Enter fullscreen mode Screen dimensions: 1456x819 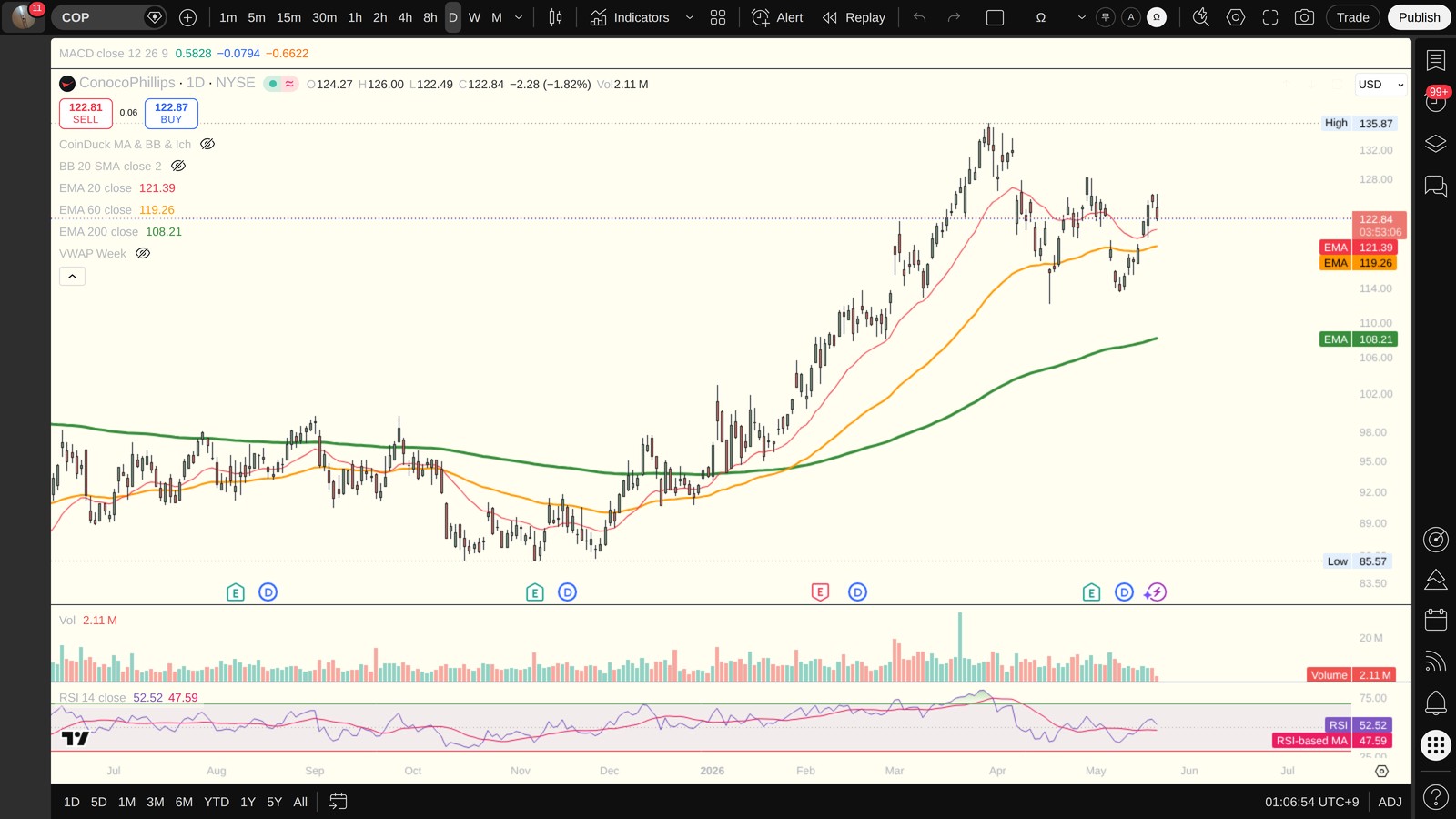[x=1270, y=17]
